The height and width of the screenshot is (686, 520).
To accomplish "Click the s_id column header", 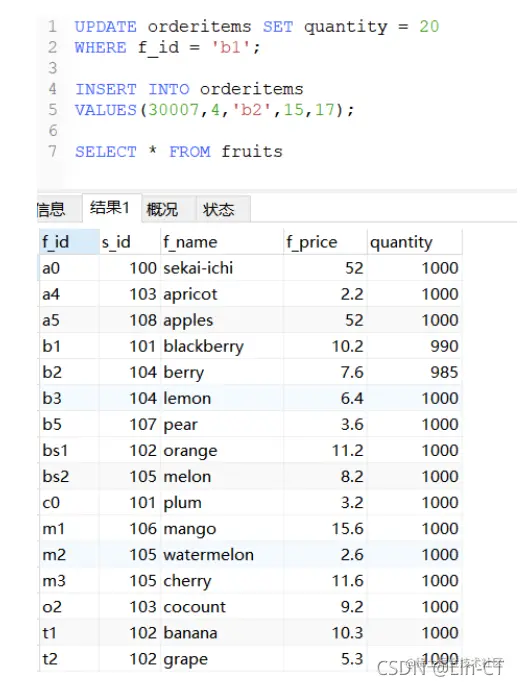I will (130, 242).
